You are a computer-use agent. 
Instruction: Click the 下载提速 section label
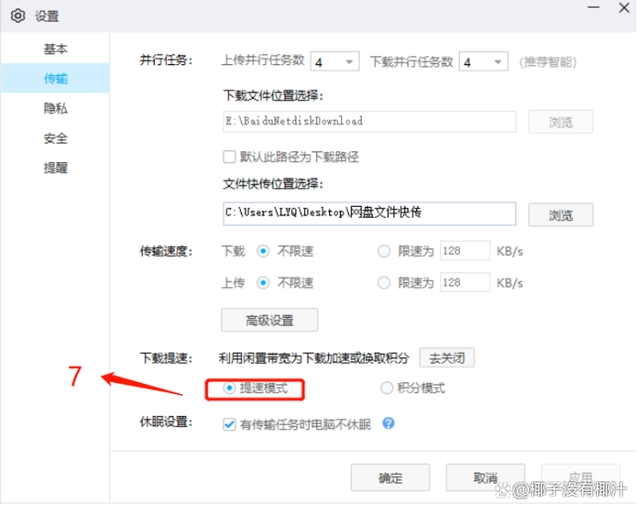[166, 358]
